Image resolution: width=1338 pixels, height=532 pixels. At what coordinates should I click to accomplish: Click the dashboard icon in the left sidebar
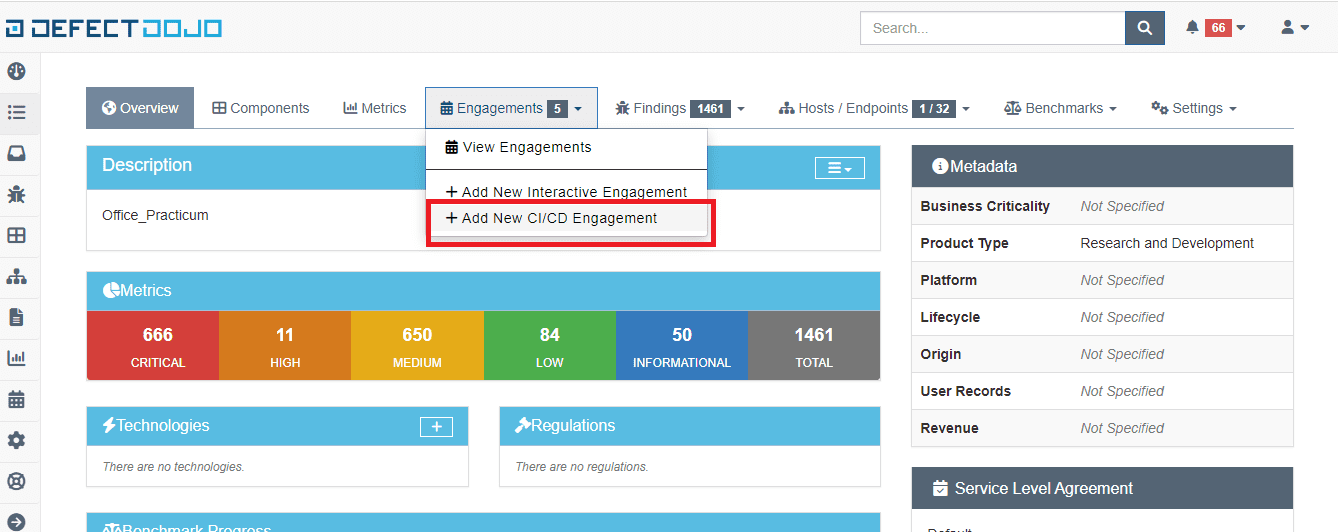click(16, 71)
